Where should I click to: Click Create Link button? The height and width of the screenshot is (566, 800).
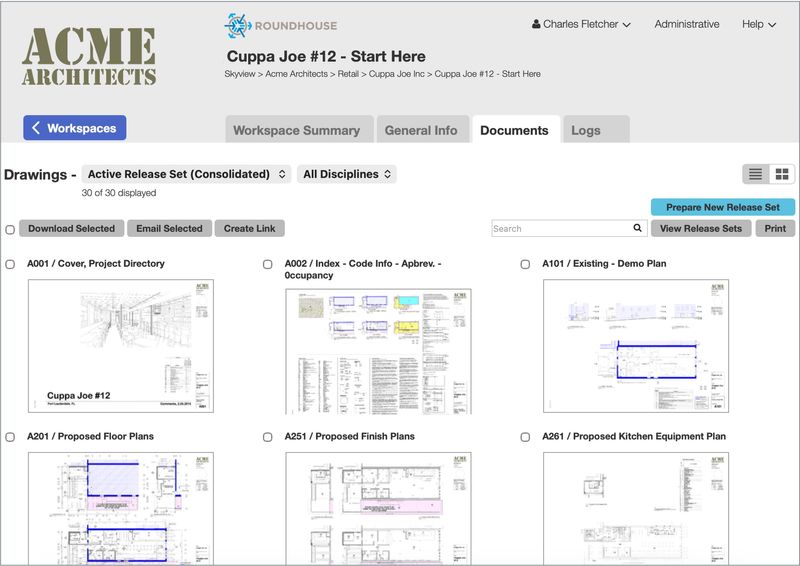point(249,228)
